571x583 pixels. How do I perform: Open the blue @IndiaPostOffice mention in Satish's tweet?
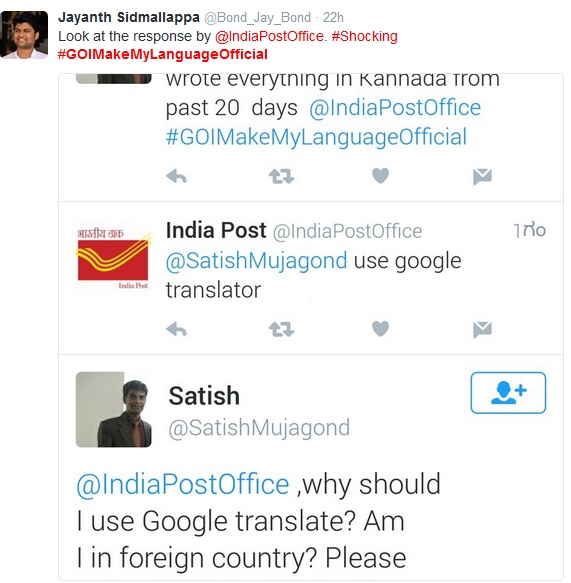(x=183, y=484)
